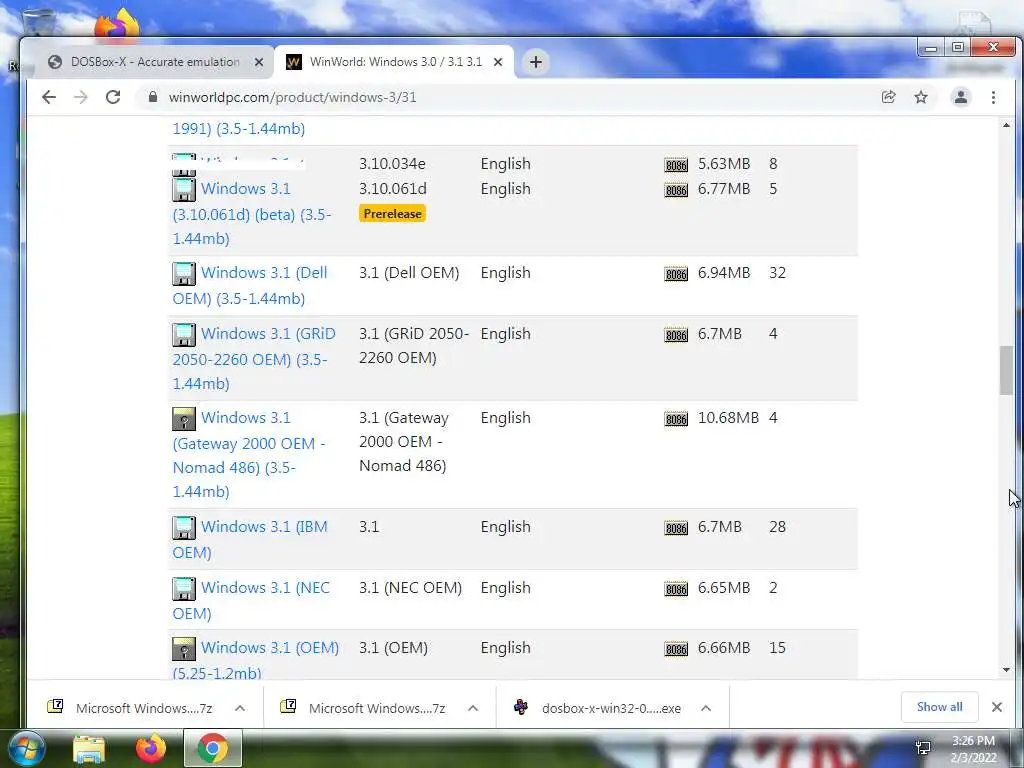Click floppy icon for Windows 3.1 3.10.061d beta
This screenshot has width=1024, height=768.
184,189
